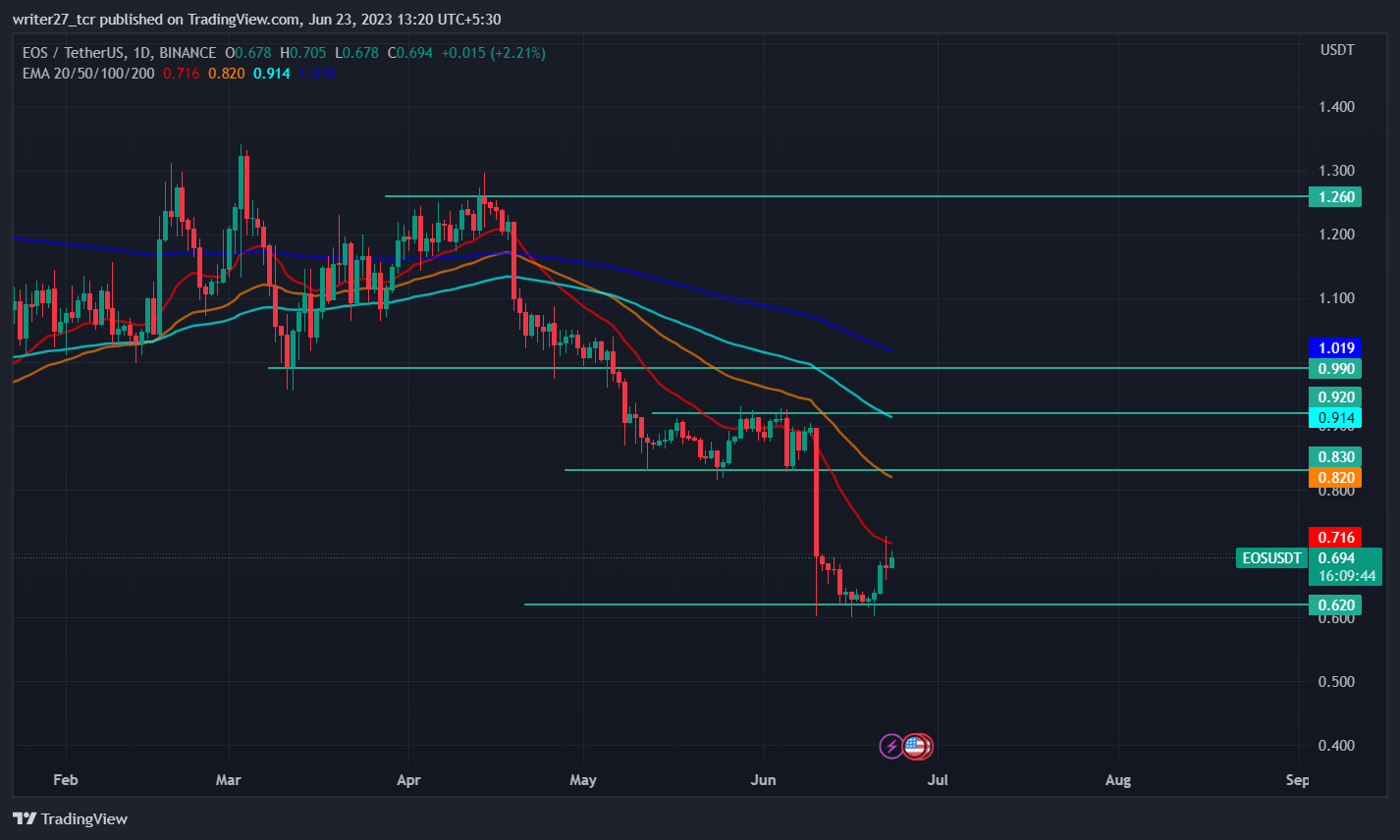Click the 0.920 level price label
The image size is (1400, 840).
tap(1335, 397)
